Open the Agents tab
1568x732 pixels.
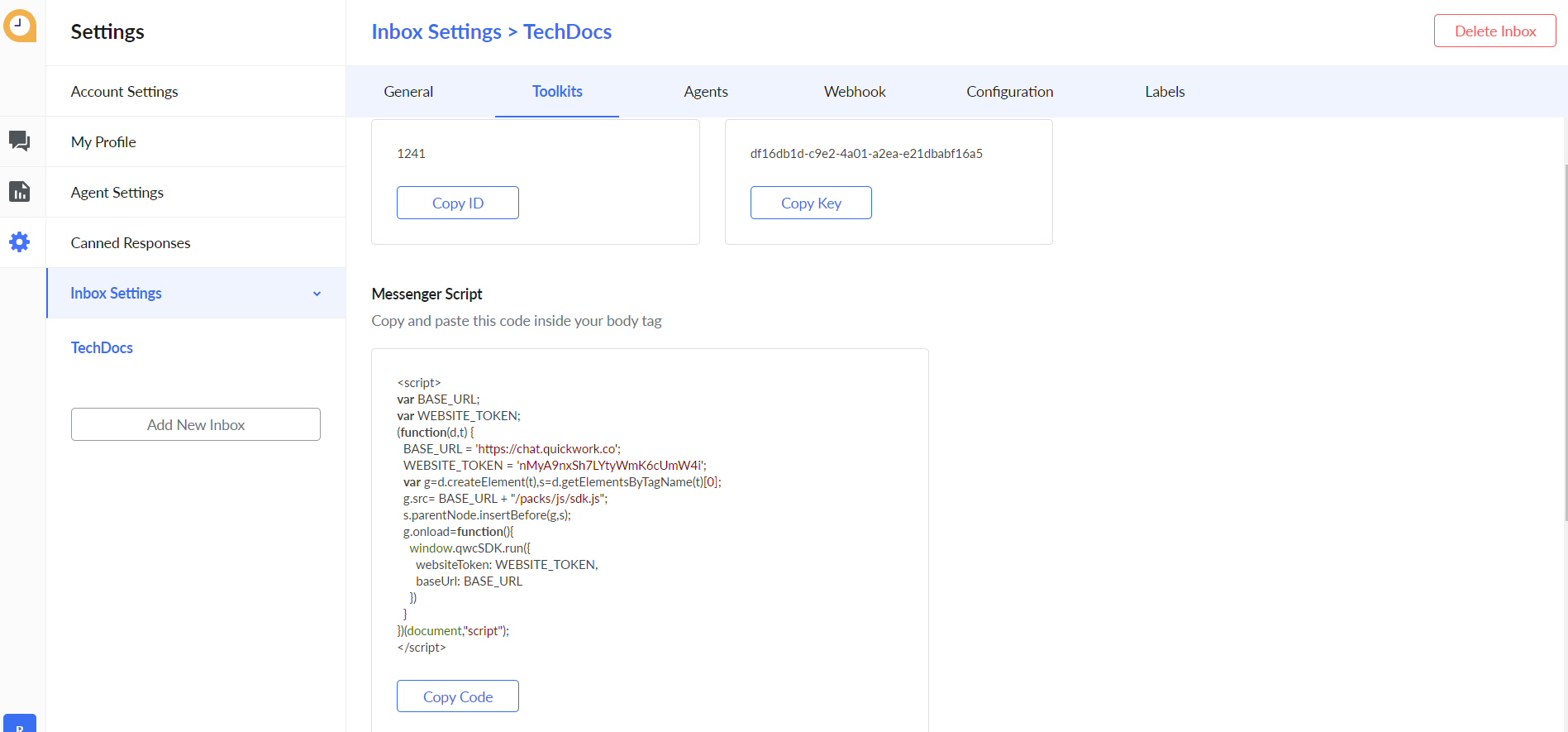[x=706, y=92]
